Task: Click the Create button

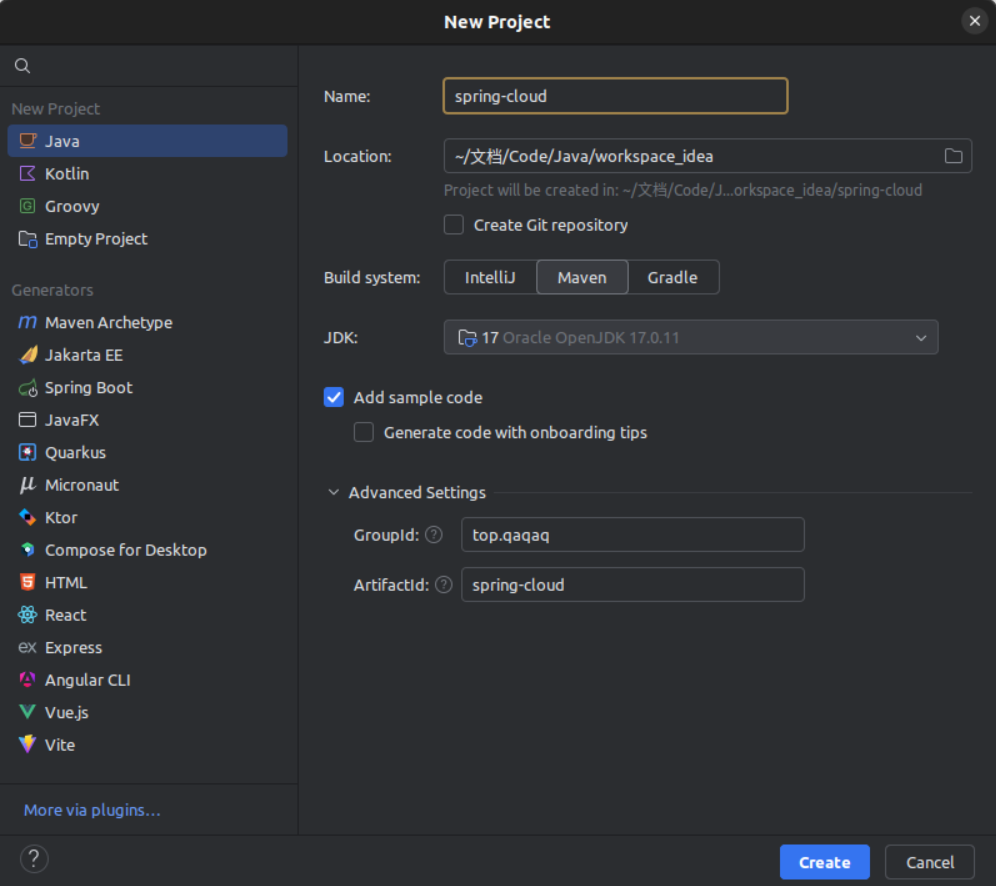Action: 824,862
